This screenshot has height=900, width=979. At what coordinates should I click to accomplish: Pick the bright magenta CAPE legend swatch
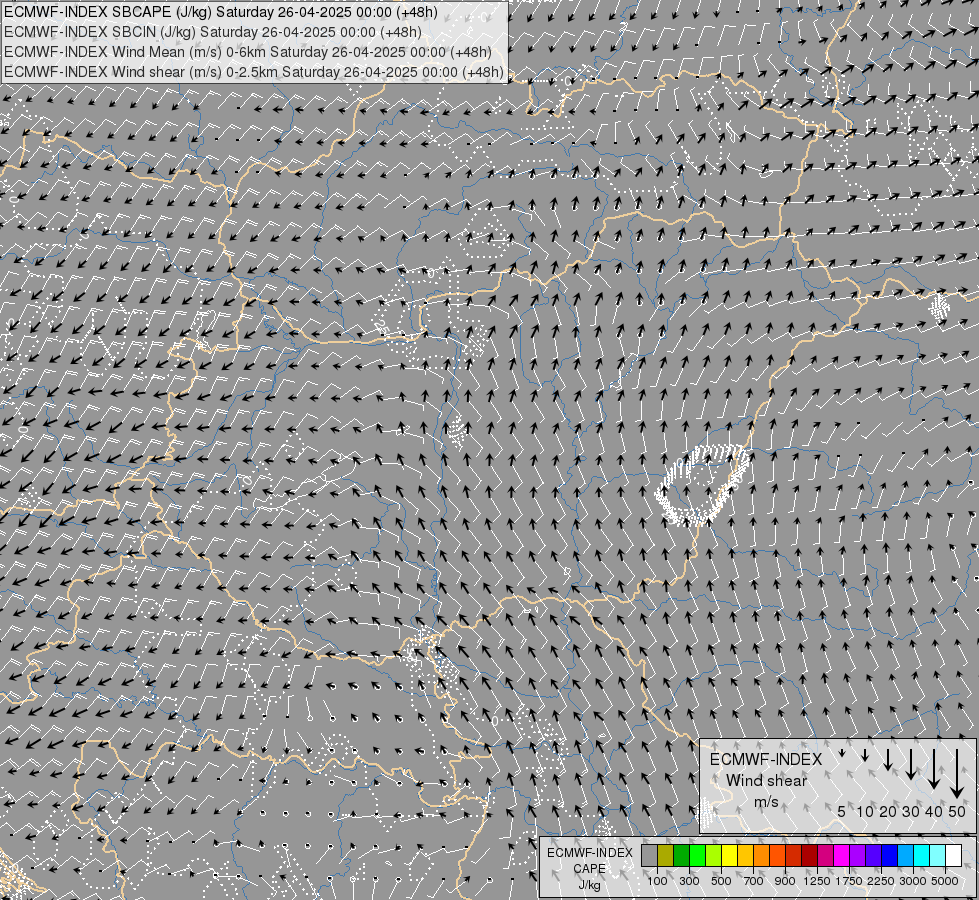point(842,855)
